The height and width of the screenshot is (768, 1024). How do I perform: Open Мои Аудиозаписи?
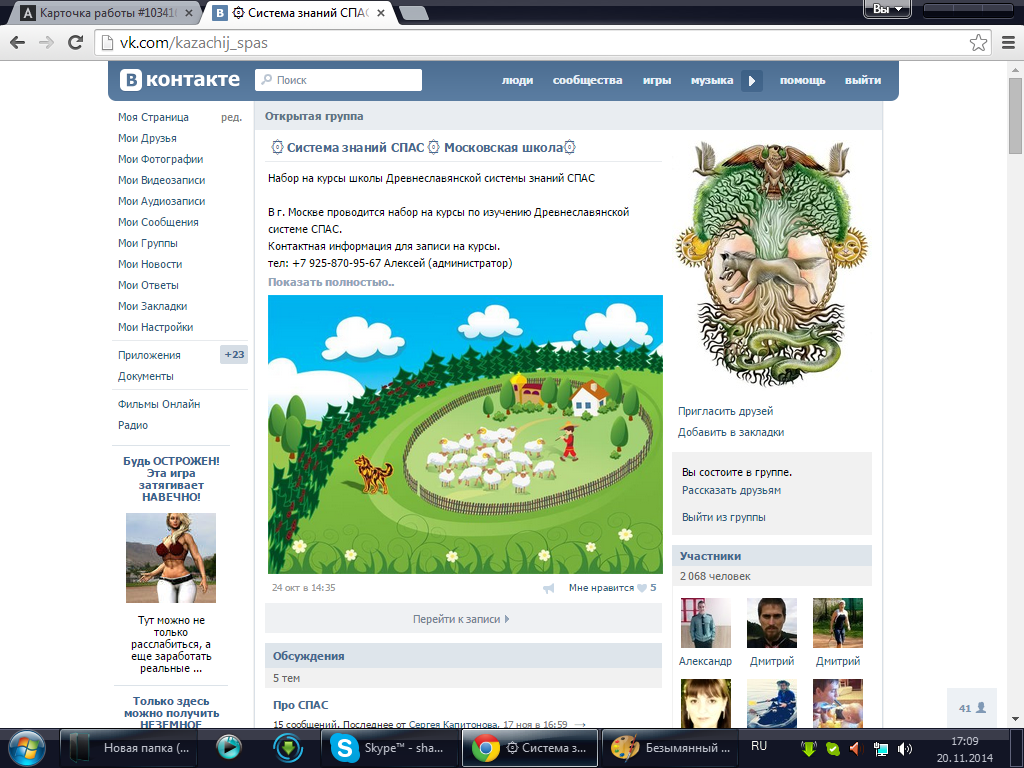161,200
